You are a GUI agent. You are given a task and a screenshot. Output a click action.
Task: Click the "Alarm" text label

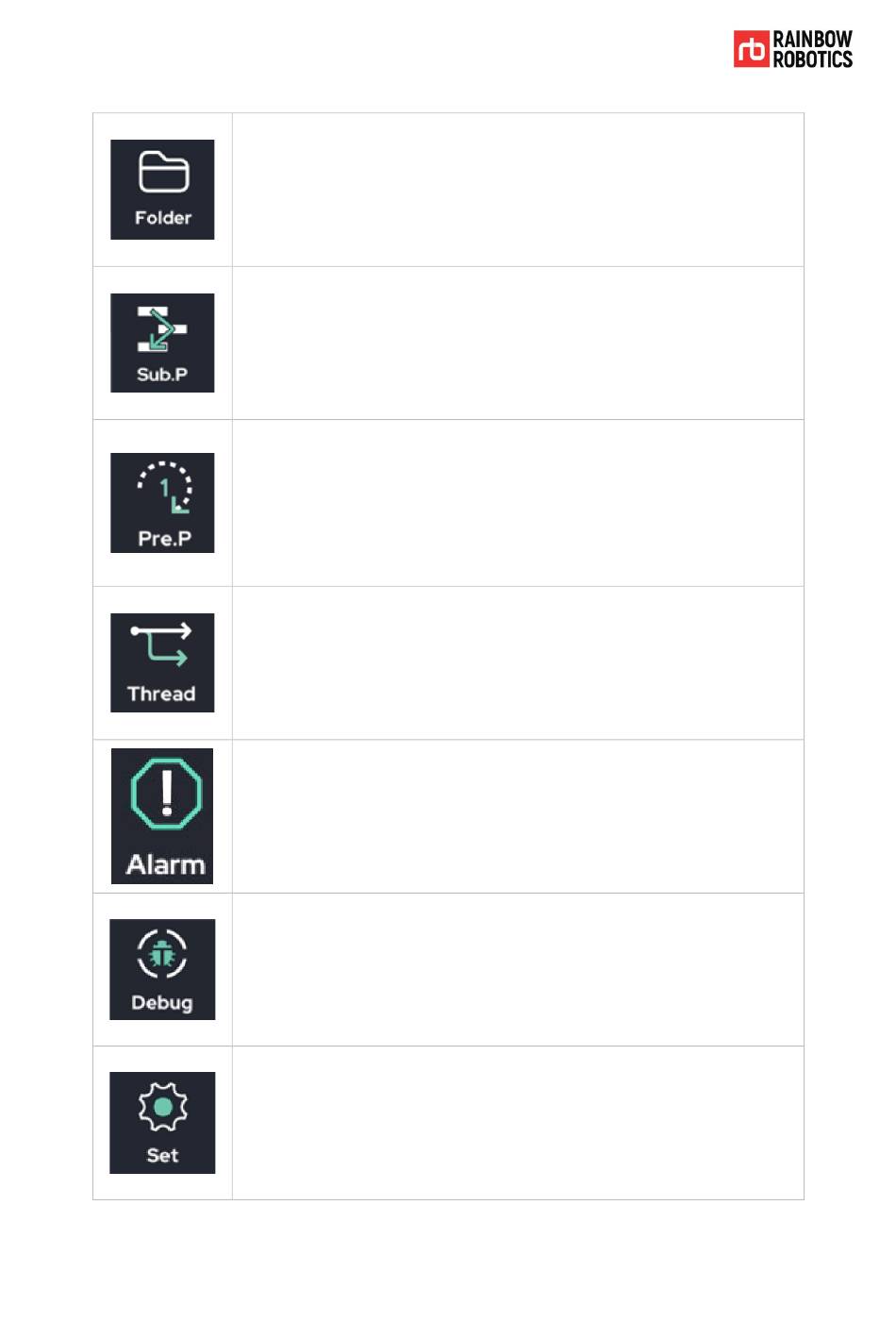(166, 864)
